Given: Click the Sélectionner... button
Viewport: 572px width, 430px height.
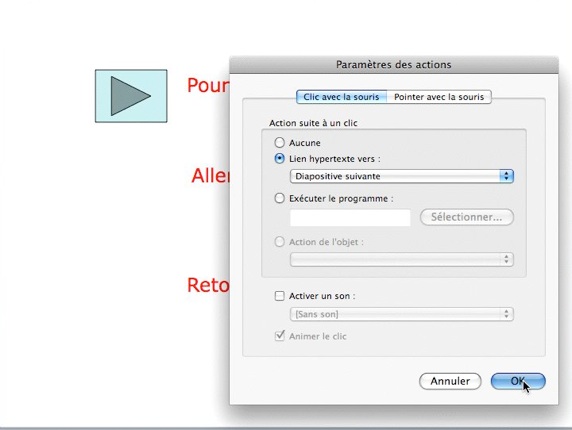Looking at the screenshot, I should (467, 217).
